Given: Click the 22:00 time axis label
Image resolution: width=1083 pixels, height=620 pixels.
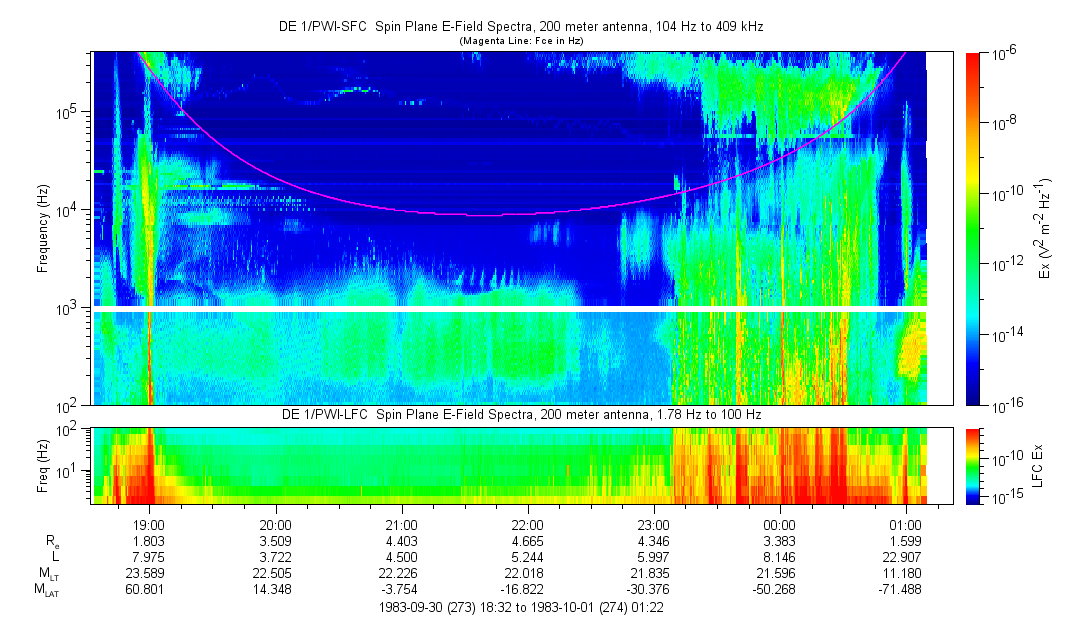Looking at the screenshot, I should [528, 525].
